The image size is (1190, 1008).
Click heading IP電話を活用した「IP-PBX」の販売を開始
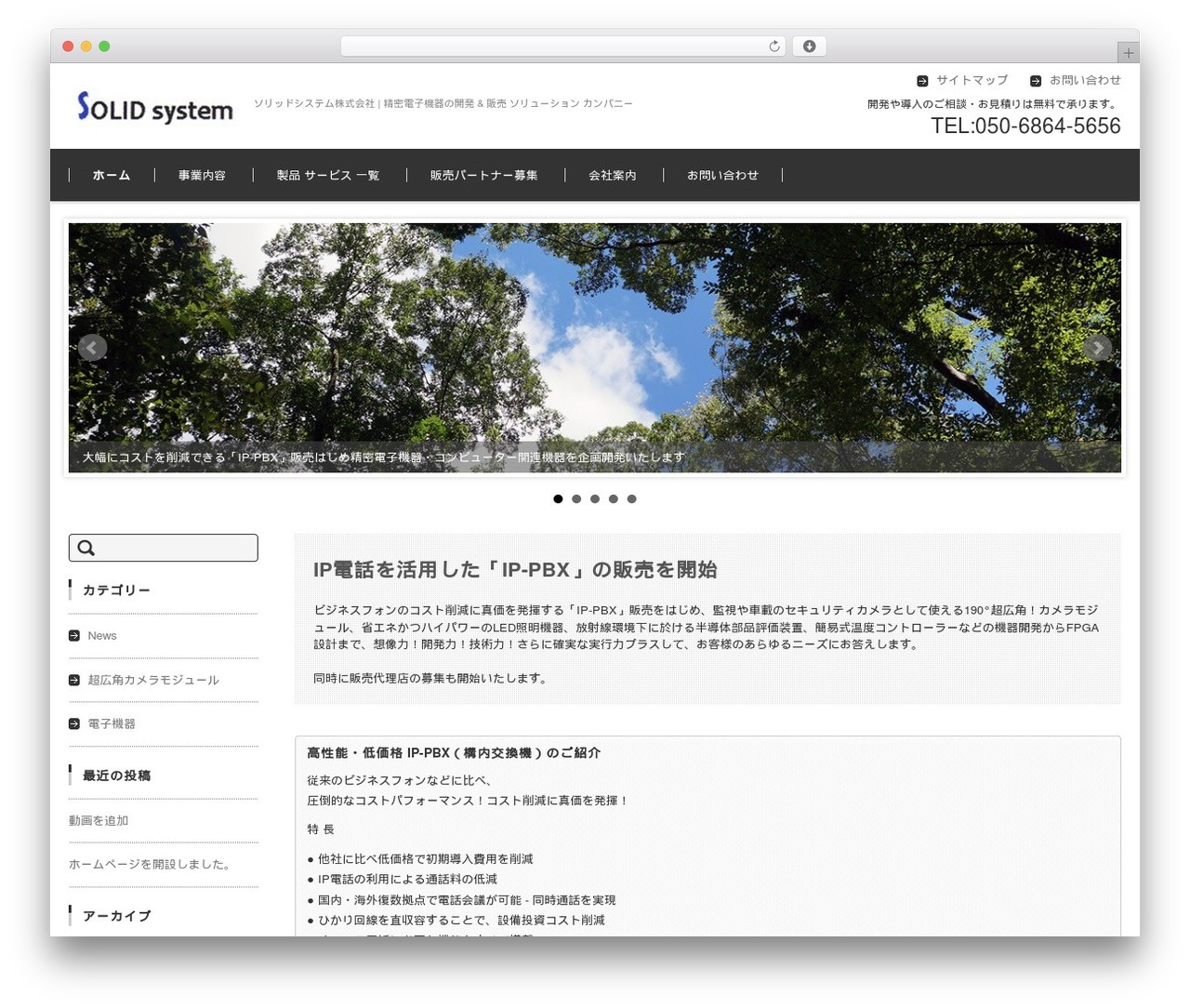pos(515,570)
